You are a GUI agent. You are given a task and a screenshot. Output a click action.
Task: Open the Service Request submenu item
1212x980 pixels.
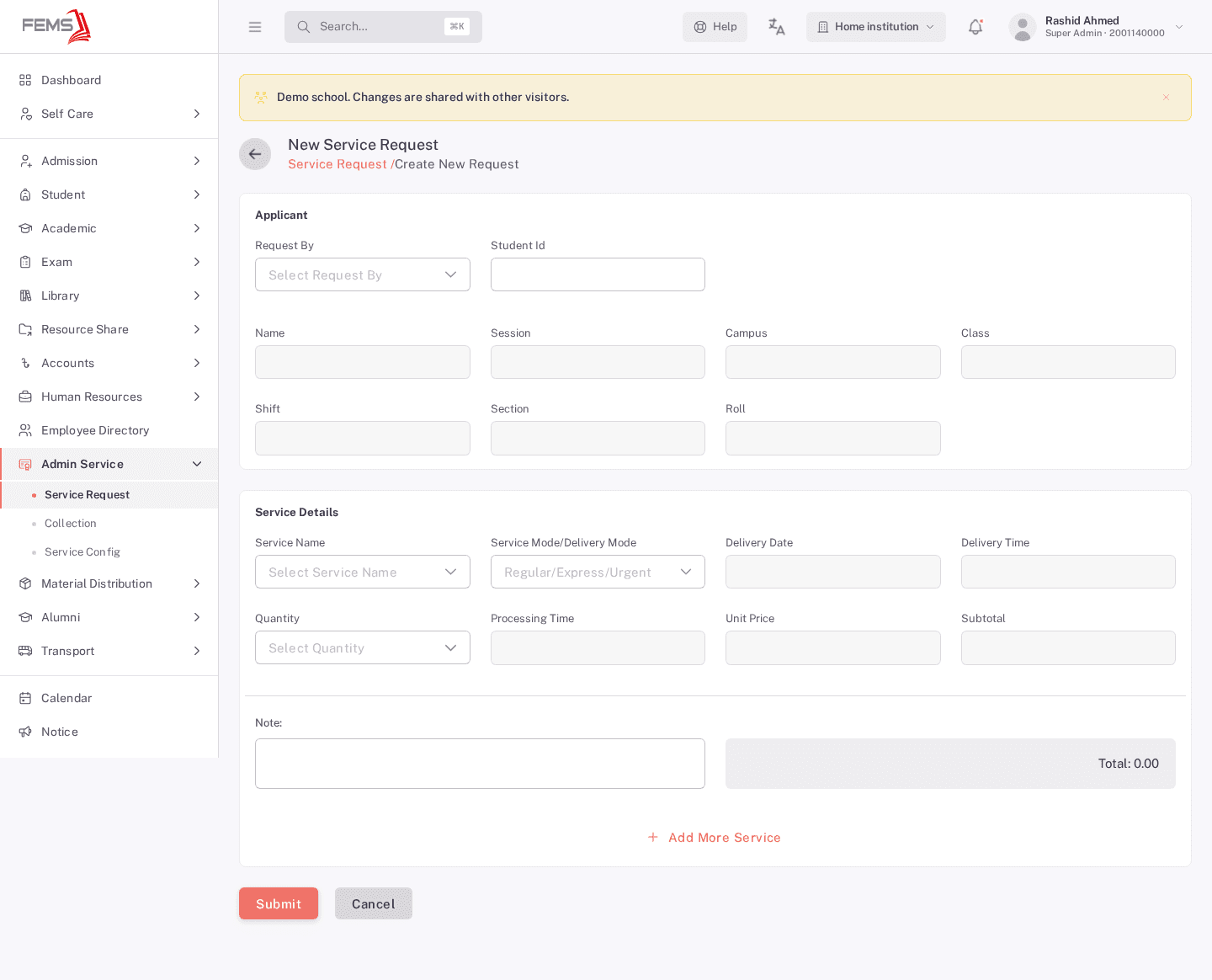click(x=109, y=495)
